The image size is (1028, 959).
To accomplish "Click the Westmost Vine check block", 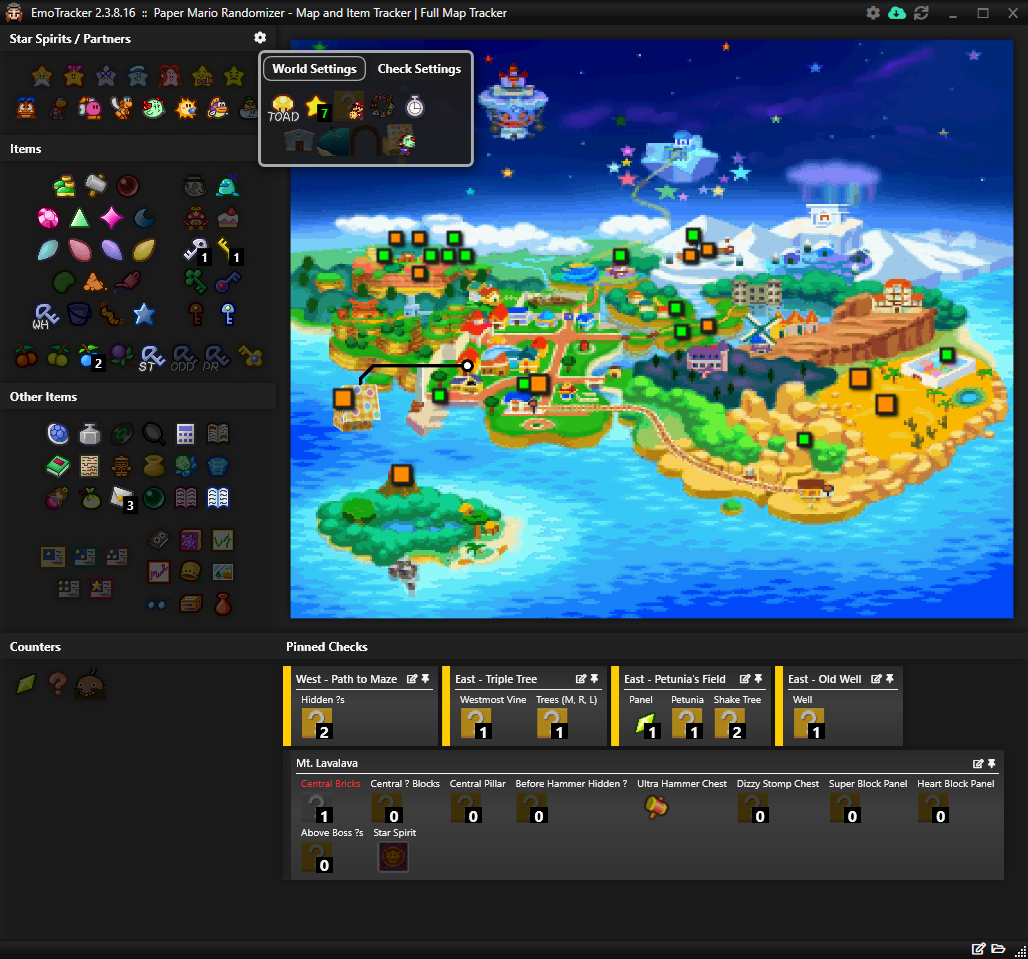I will click(477, 724).
